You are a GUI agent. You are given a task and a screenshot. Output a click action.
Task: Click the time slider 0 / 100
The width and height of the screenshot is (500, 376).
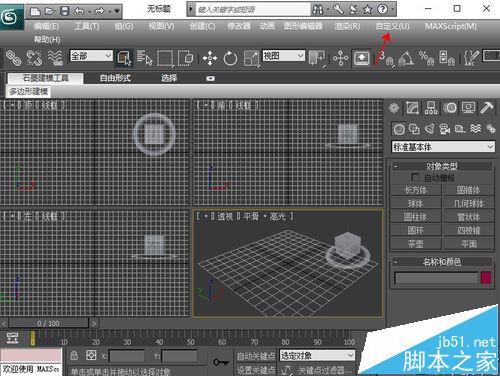49,323
